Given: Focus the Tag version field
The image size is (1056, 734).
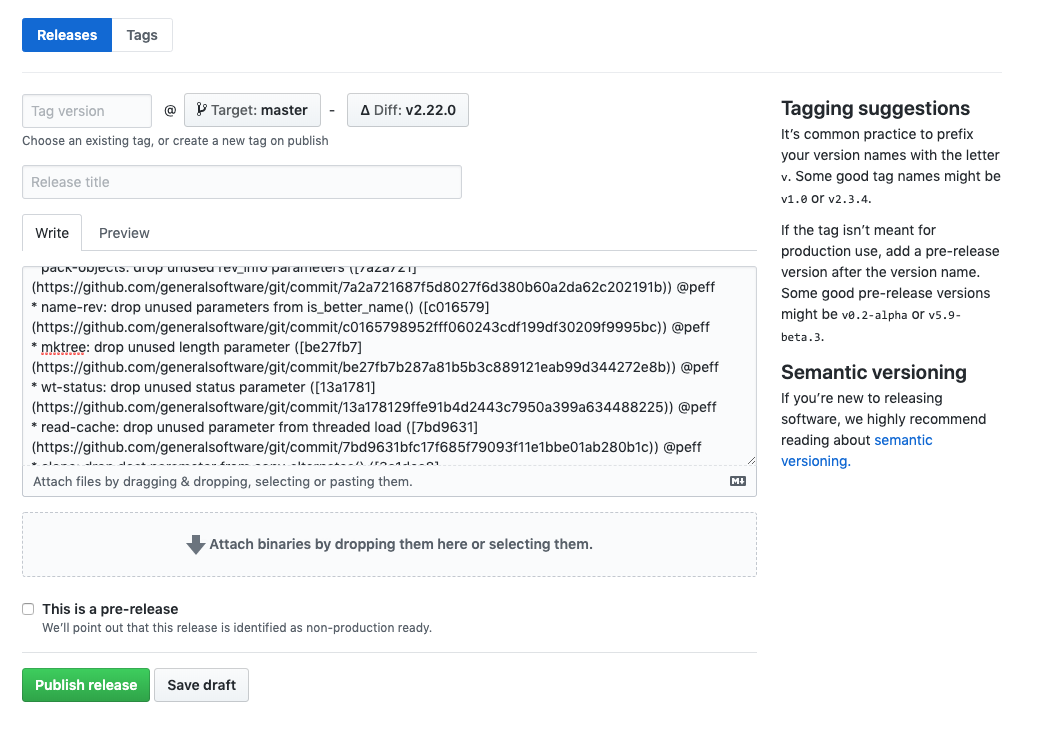Looking at the screenshot, I should click(87, 111).
